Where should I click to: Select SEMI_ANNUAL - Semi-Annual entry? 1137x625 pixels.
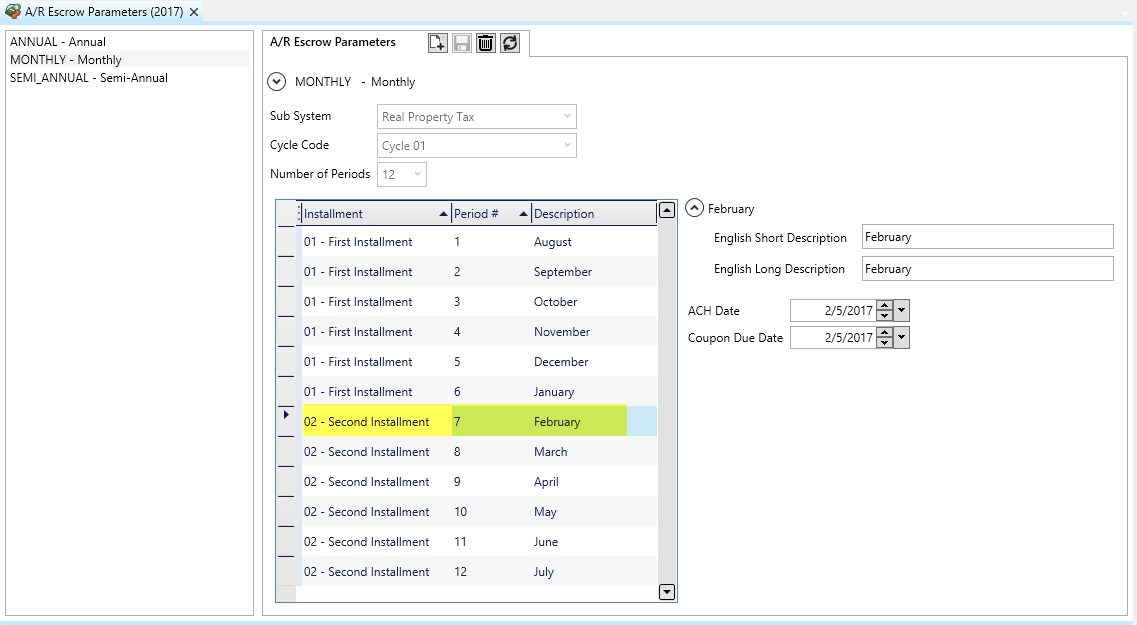(x=89, y=78)
